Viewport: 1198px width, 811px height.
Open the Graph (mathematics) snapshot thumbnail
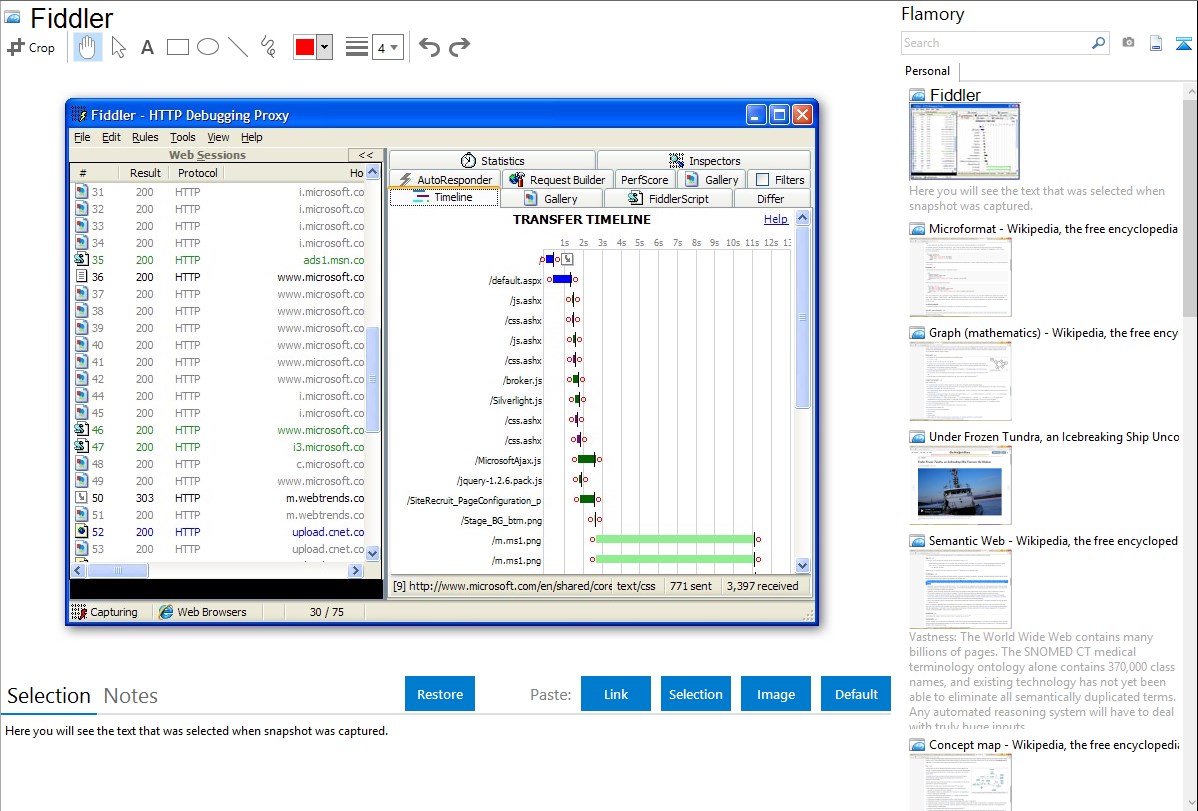point(960,381)
